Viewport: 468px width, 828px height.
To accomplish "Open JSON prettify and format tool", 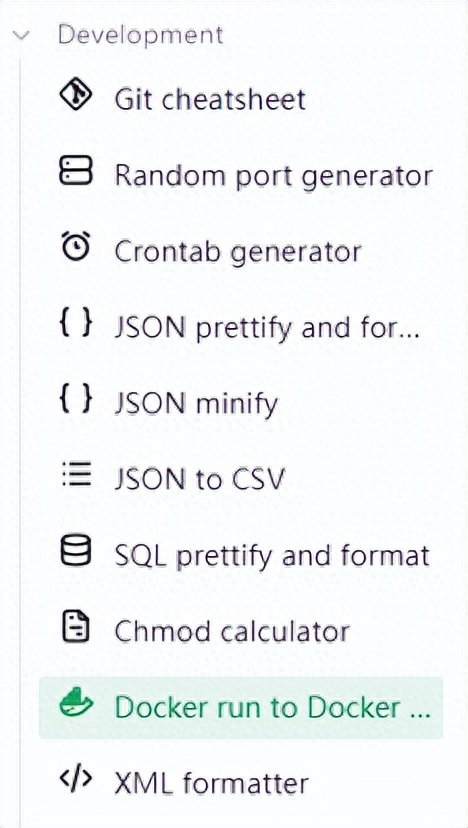I will pyautogui.click(x=241, y=327).
